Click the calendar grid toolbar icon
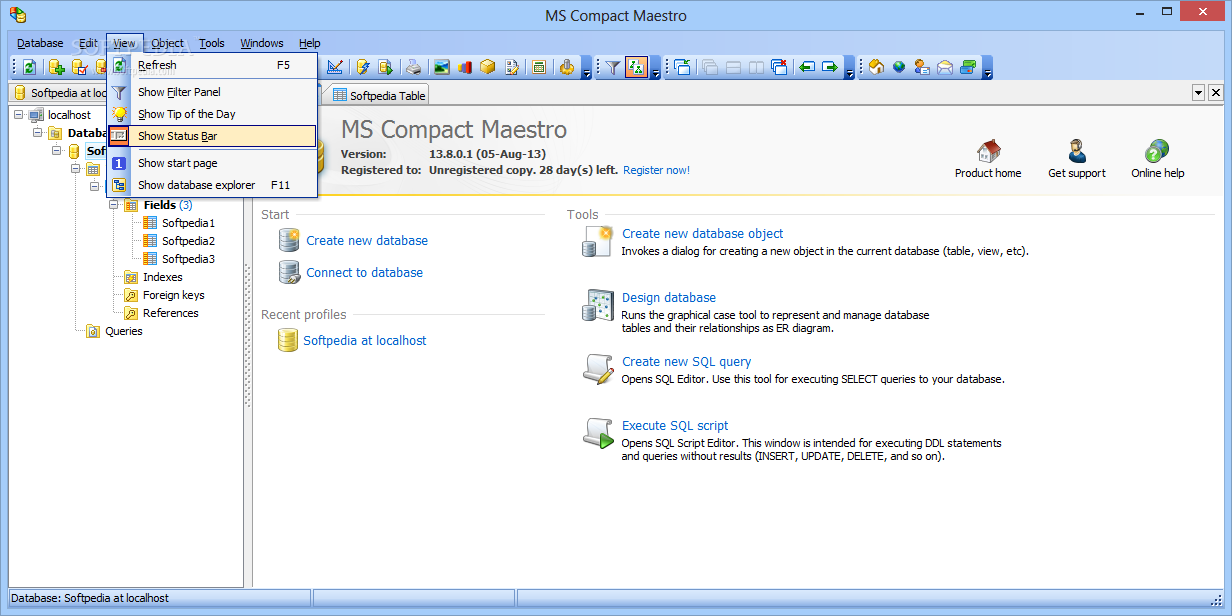 coord(539,67)
